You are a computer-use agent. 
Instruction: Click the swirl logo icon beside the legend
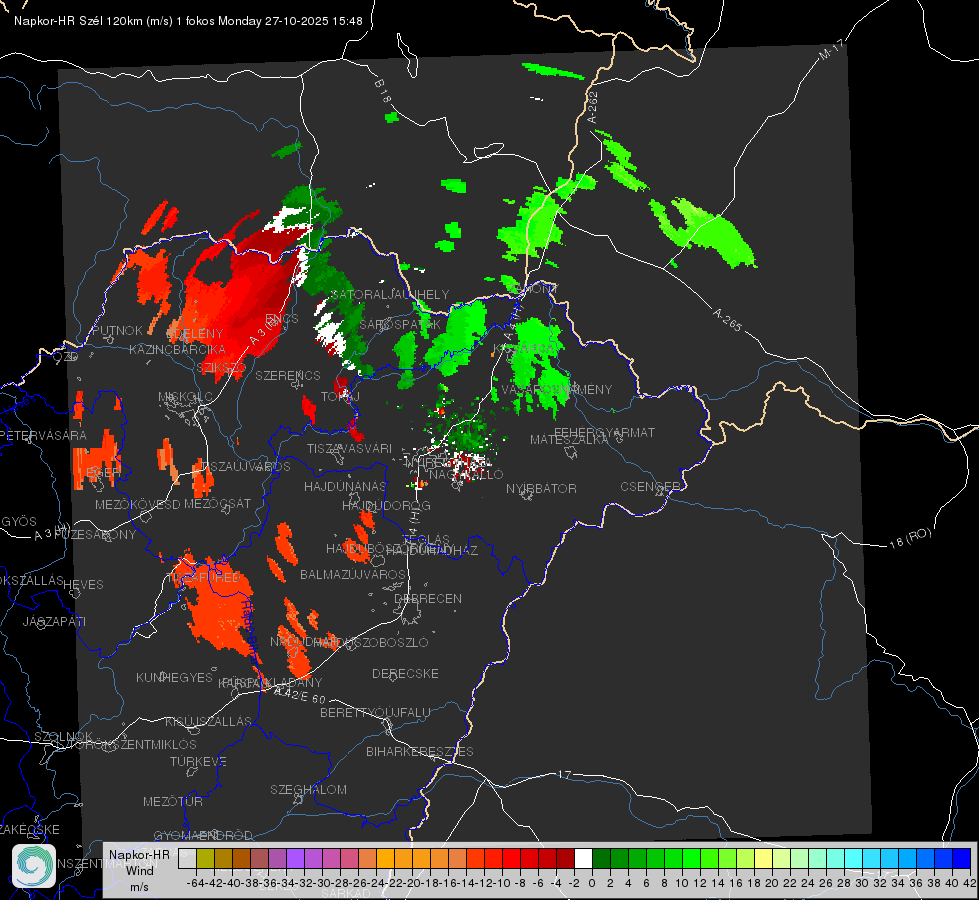(x=34, y=866)
